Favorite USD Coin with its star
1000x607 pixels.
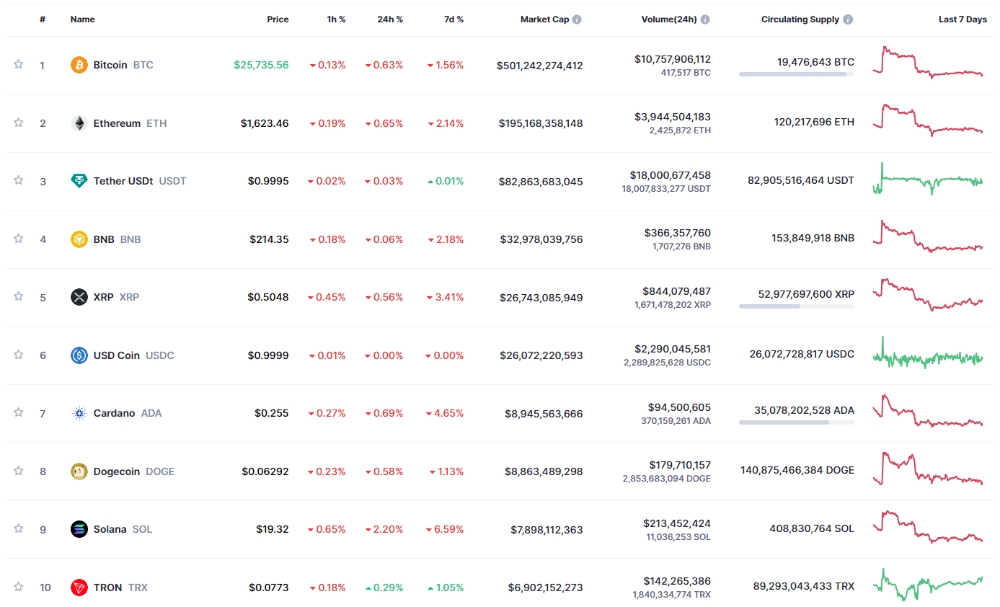[x=18, y=355]
